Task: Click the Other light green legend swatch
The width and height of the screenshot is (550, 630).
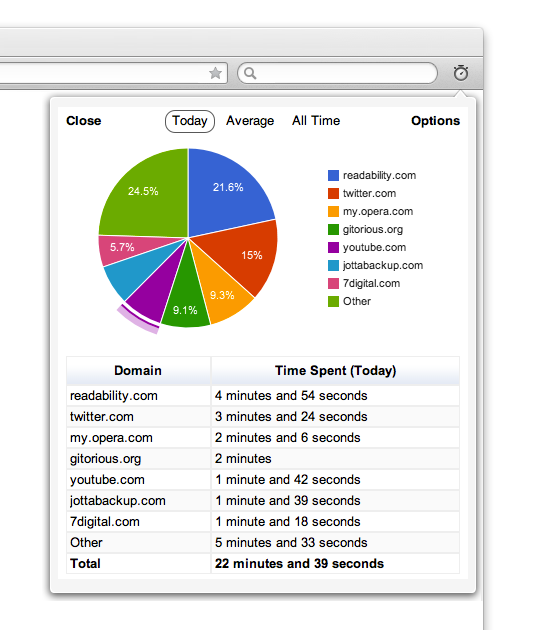Action: click(333, 301)
